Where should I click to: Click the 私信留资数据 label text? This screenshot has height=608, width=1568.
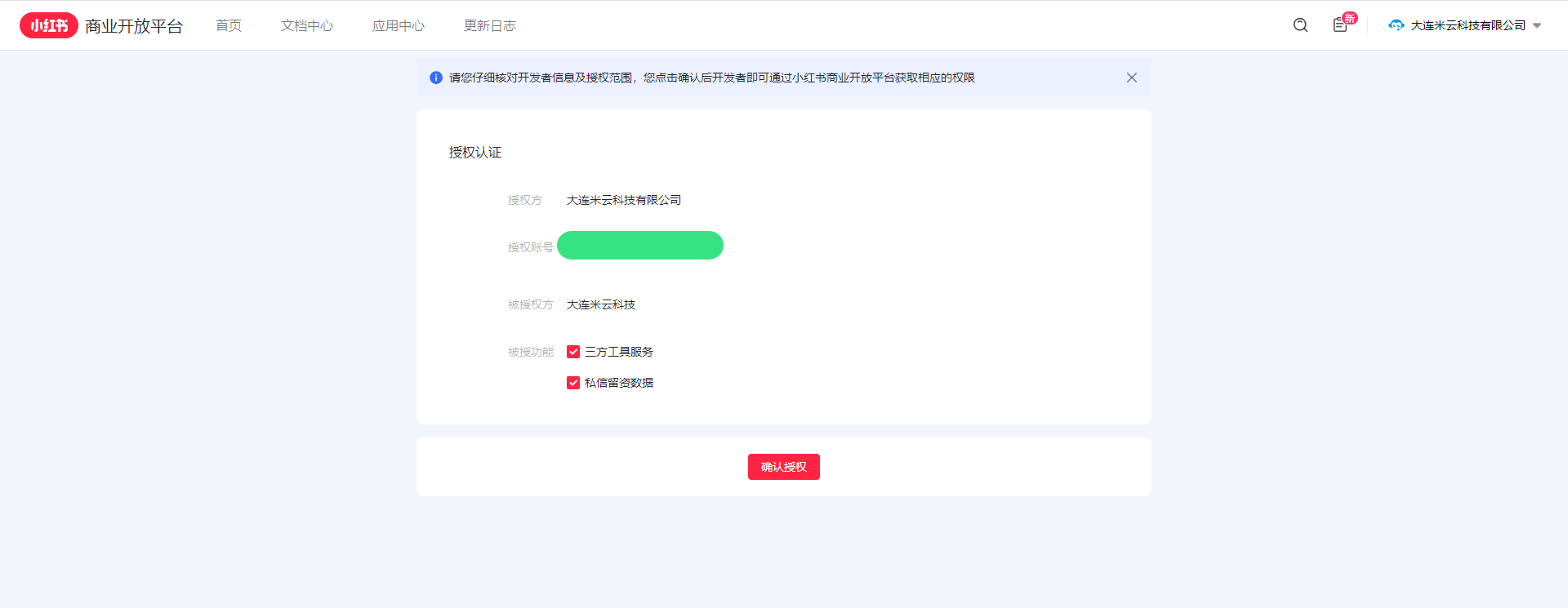click(x=618, y=383)
